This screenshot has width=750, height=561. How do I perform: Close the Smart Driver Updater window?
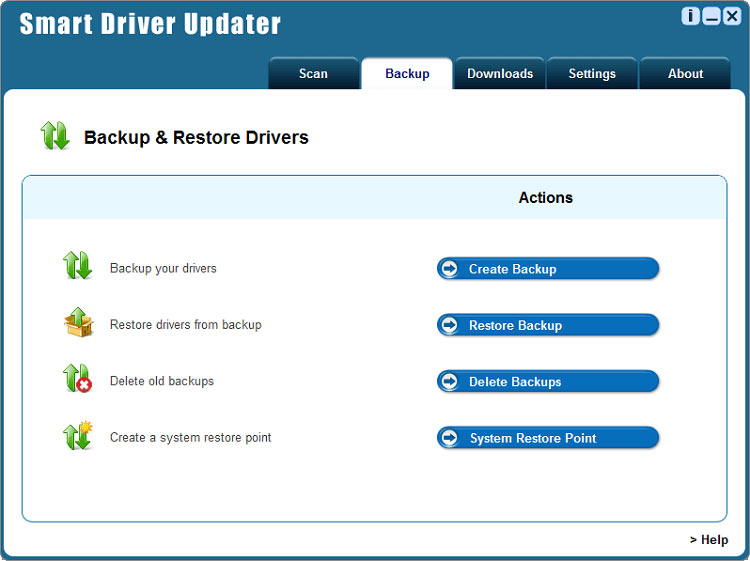(732, 16)
